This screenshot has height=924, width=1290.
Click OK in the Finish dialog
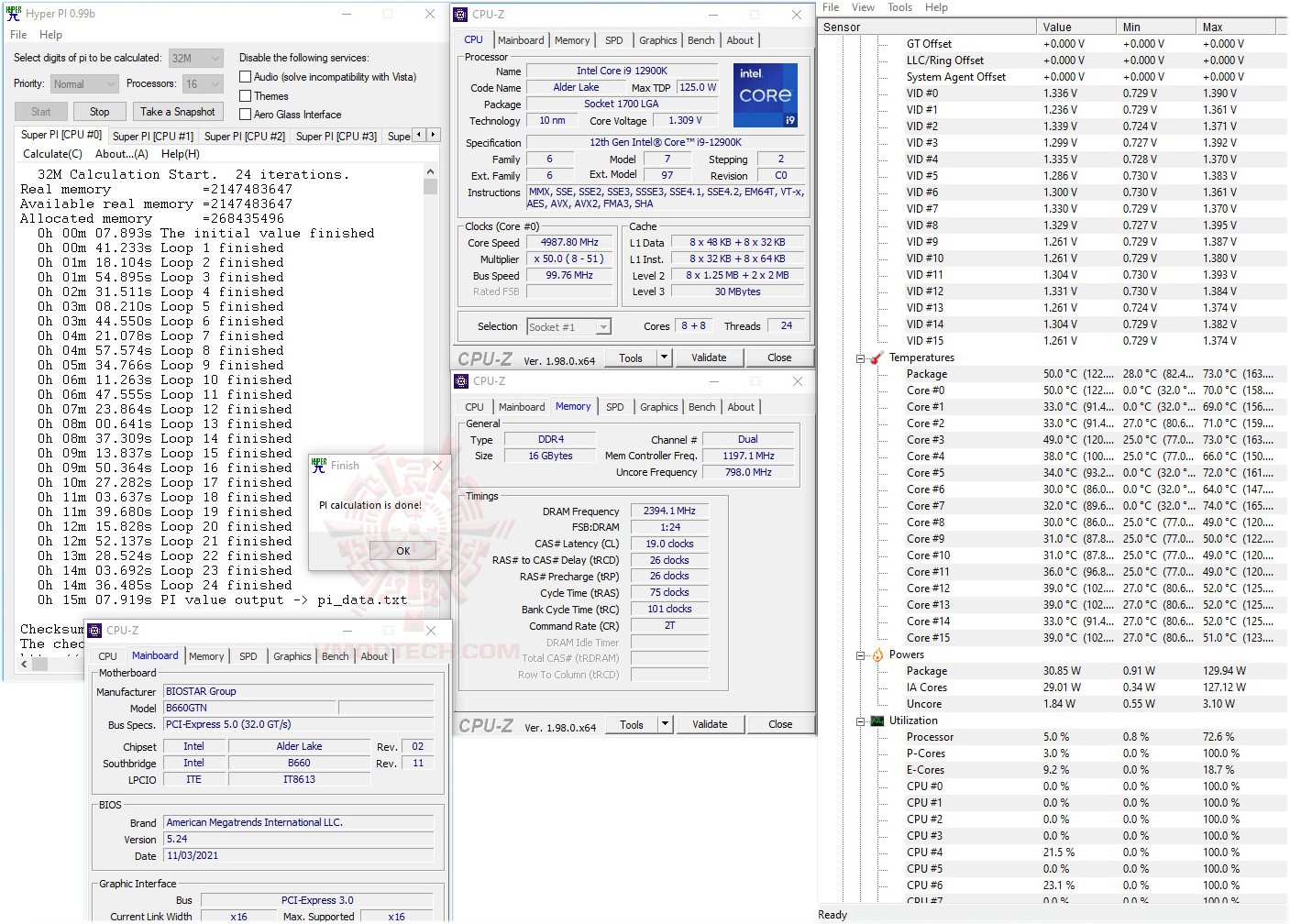pyautogui.click(x=403, y=551)
